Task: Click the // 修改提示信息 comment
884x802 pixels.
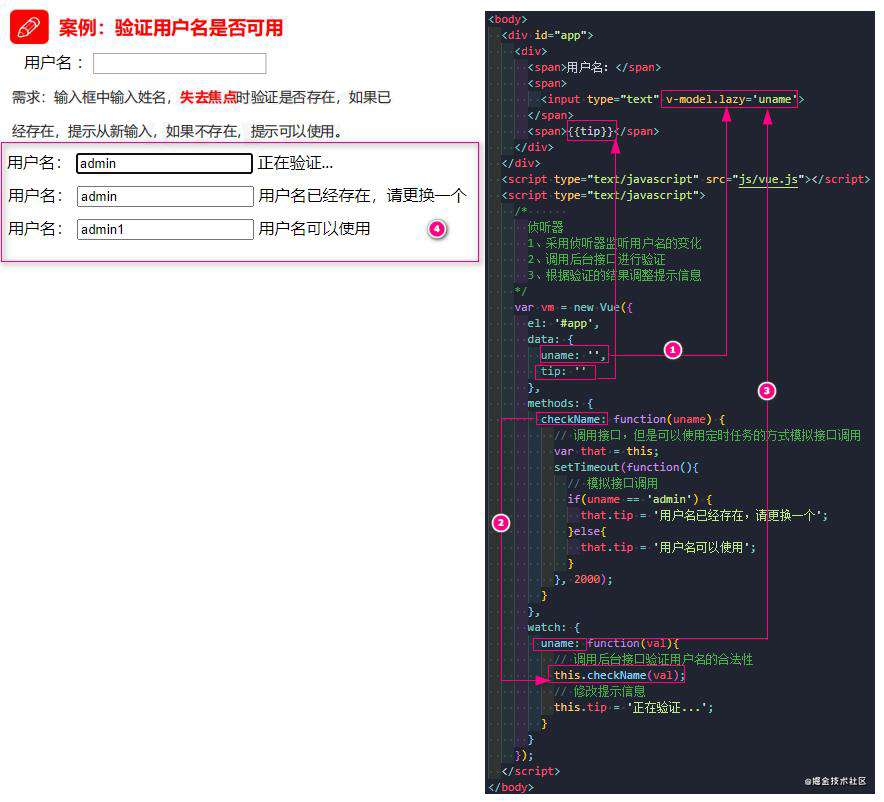Action: (x=599, y=691)
